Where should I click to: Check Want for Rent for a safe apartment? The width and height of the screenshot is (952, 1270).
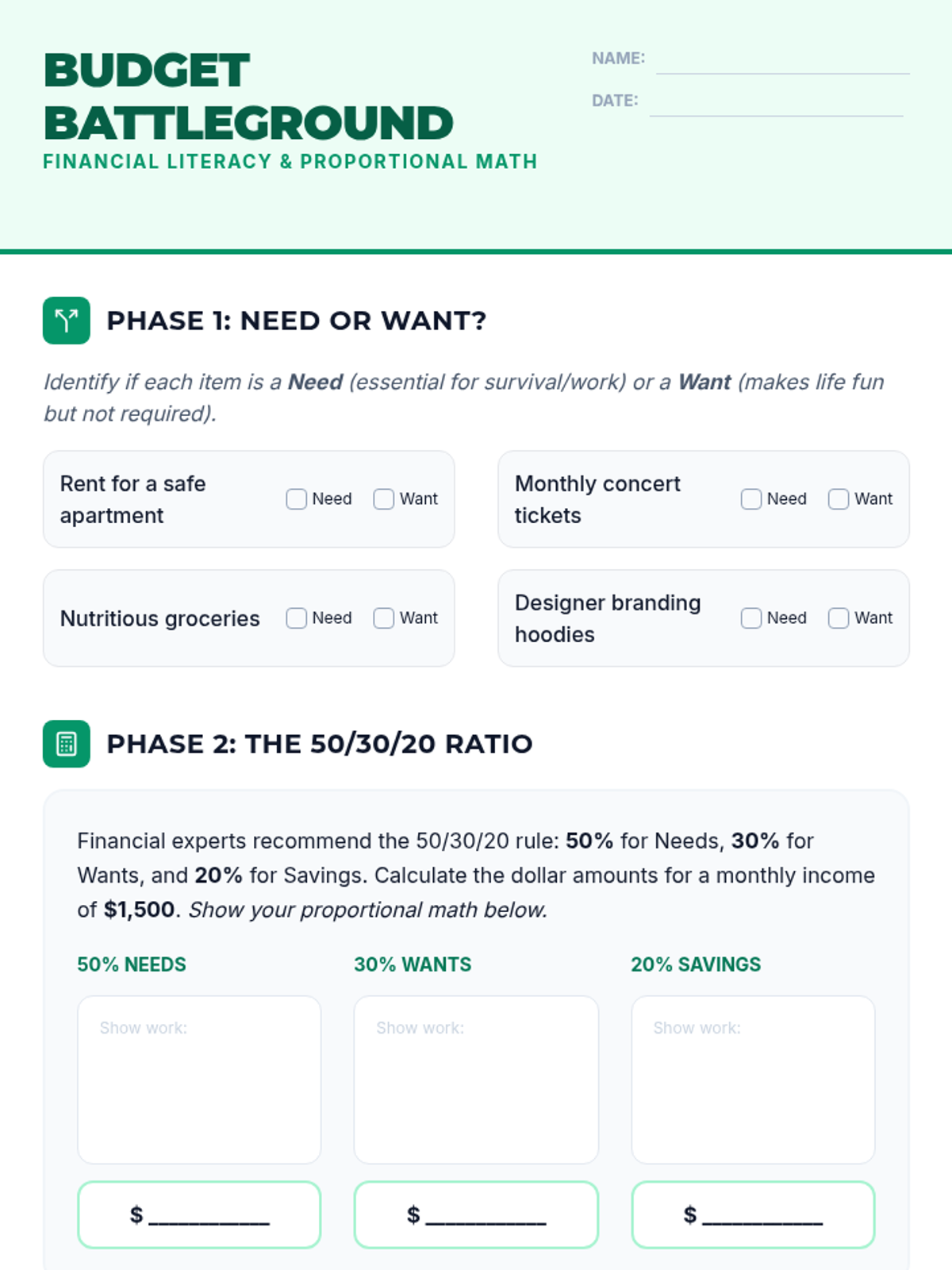384,499
